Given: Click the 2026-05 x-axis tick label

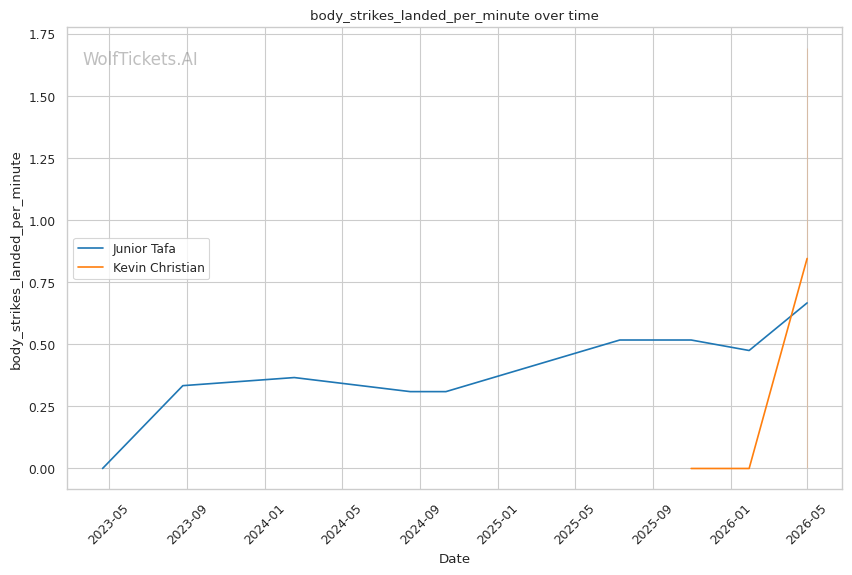Looking at the screenshot, I should tap(806, 523).
